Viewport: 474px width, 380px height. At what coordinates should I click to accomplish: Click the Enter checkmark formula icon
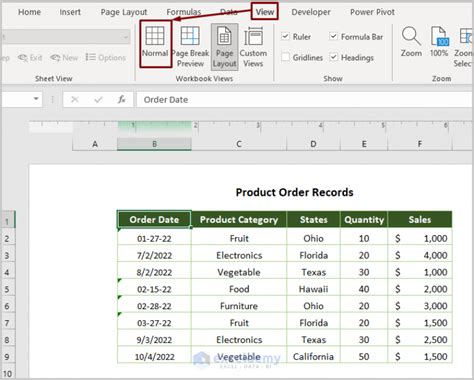tap(98, 99)
